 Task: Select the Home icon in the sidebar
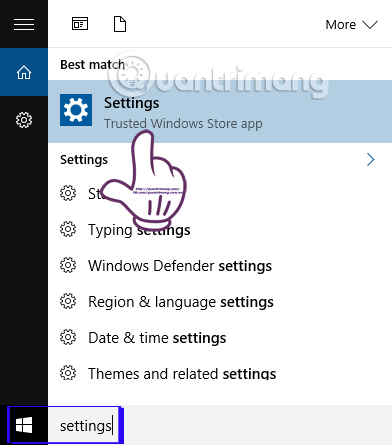[24, 72]
